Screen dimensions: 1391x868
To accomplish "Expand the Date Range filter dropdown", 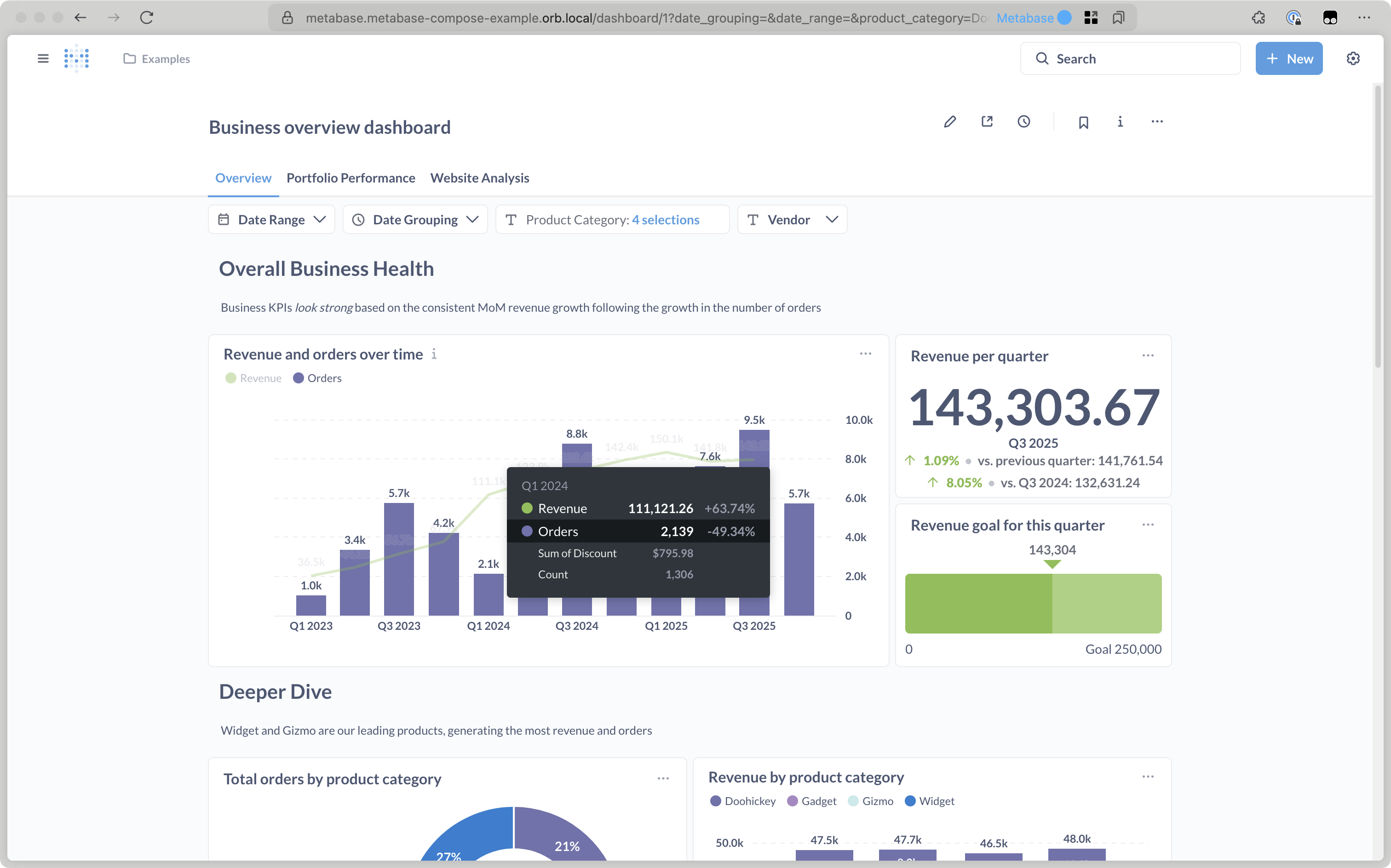I will (271, 220).
